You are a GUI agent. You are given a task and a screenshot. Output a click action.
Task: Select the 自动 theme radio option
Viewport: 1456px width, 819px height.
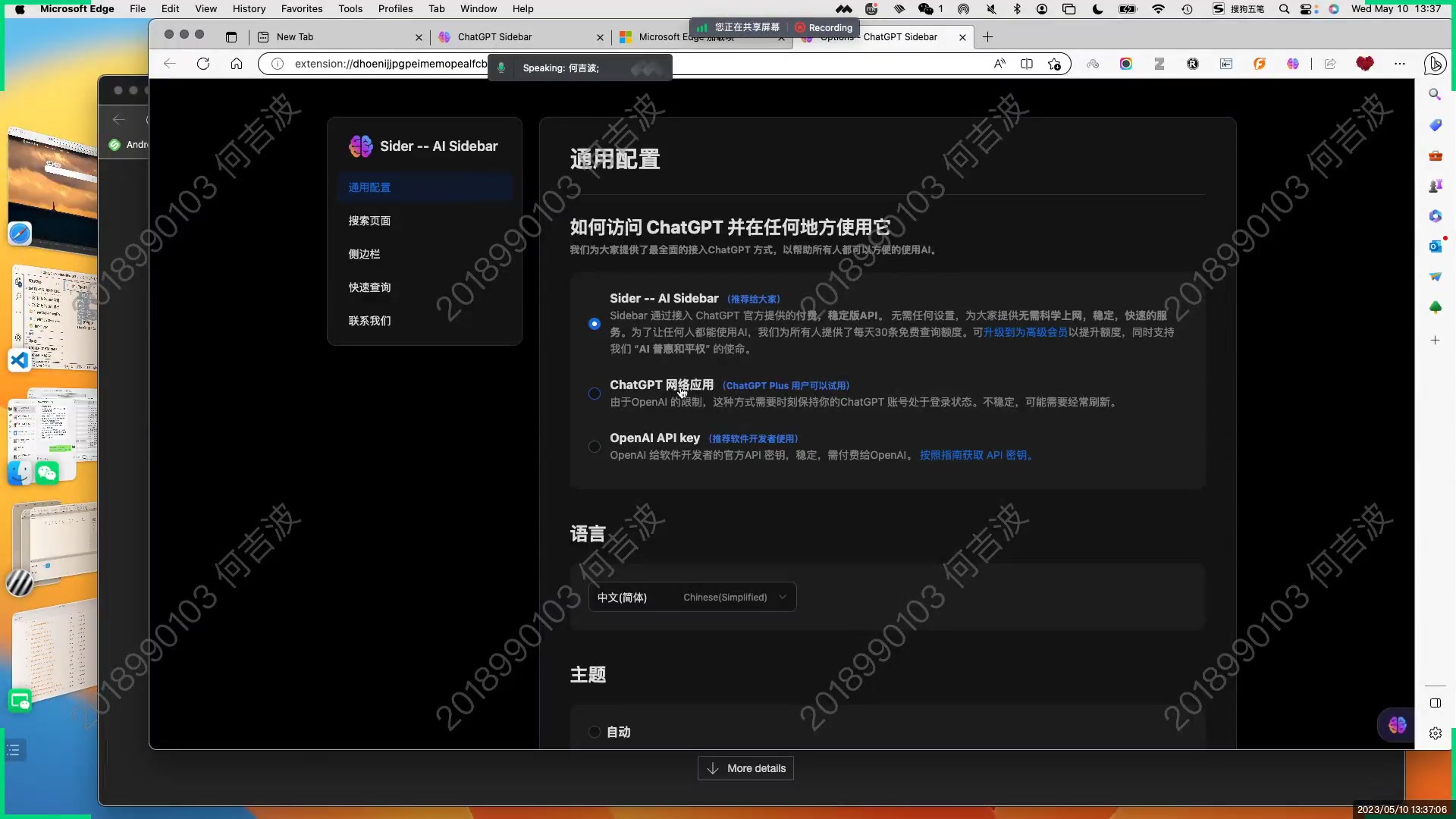595,732
